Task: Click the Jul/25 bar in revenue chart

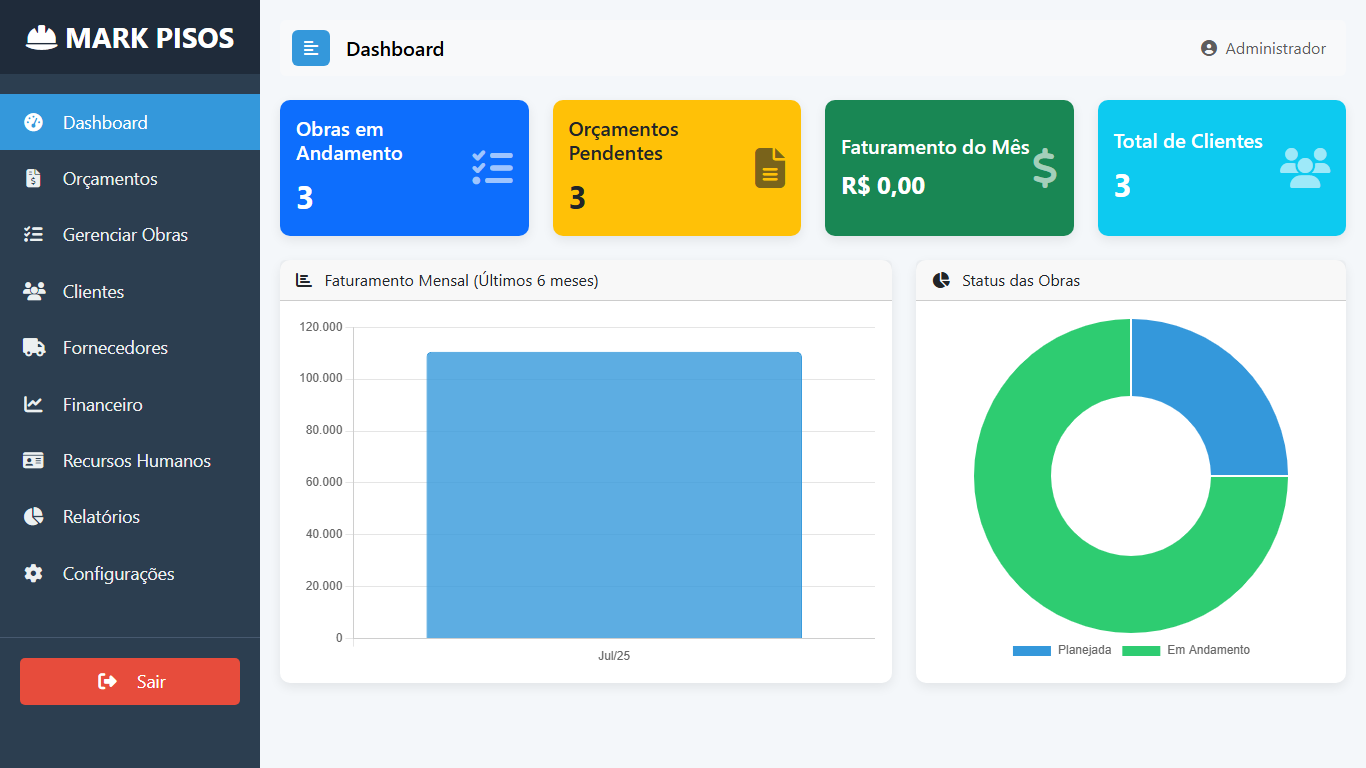Action: pyautogui.click(x=614, y=495)
